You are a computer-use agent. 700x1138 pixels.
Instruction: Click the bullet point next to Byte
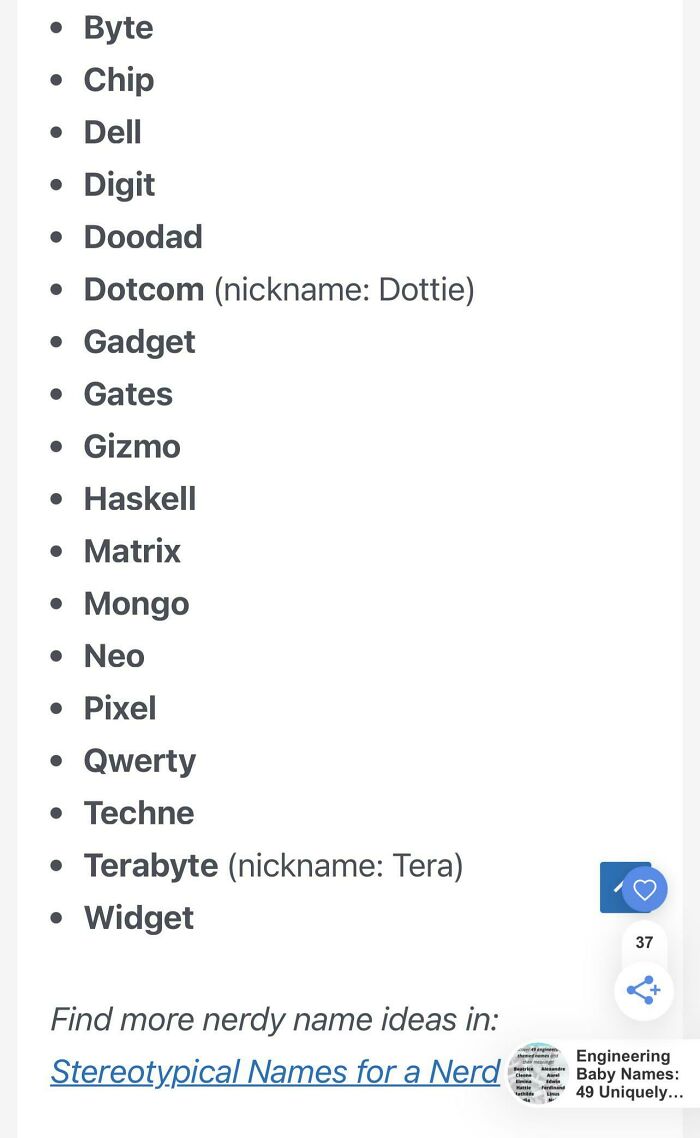57,27
